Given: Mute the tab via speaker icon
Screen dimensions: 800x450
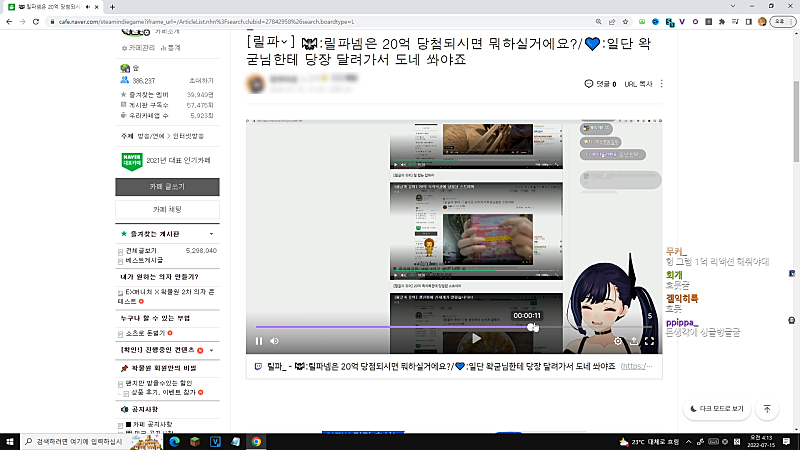Looking at the screenshot, I should (88, 7).
